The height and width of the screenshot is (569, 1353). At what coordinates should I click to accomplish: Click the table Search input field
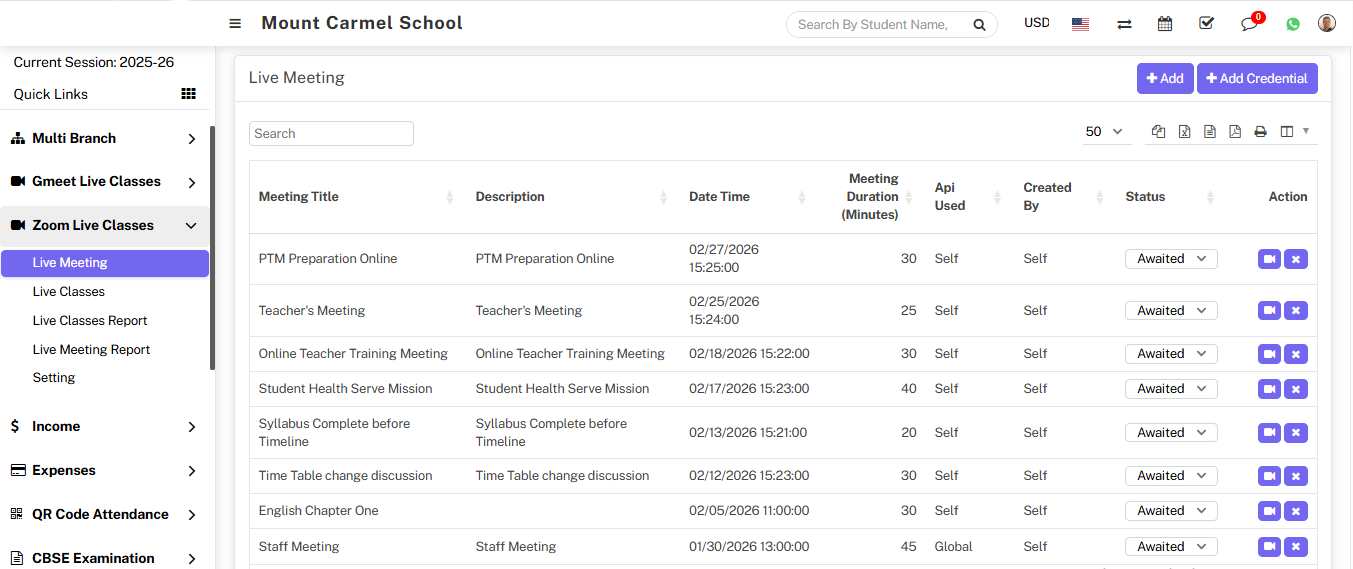tap(331, 134)
